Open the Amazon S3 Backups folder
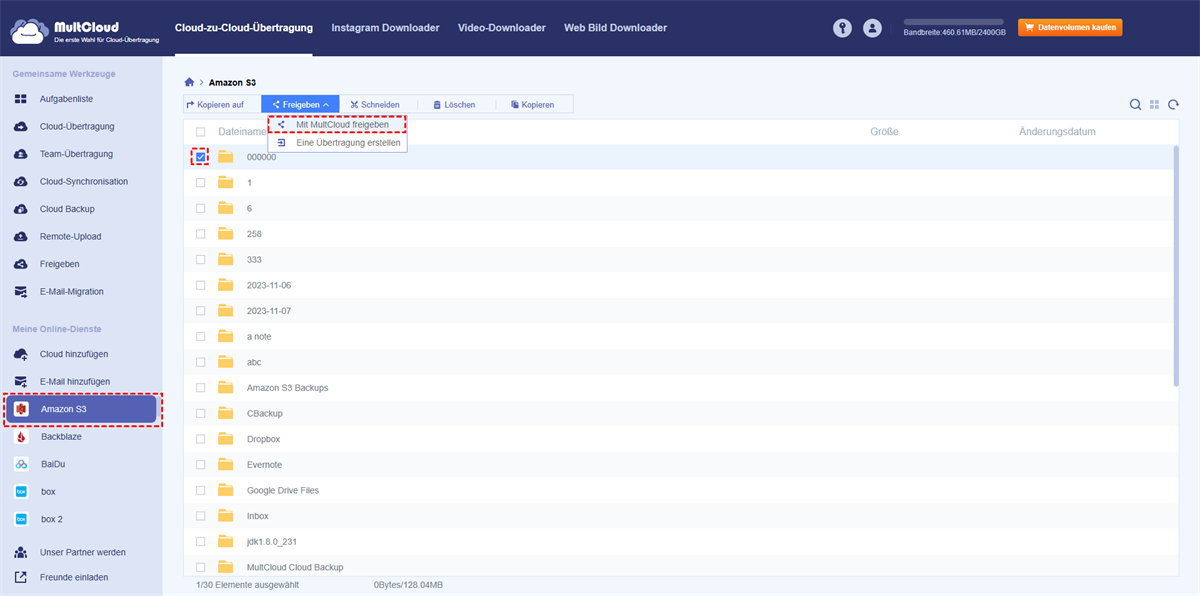 point(287,388)
